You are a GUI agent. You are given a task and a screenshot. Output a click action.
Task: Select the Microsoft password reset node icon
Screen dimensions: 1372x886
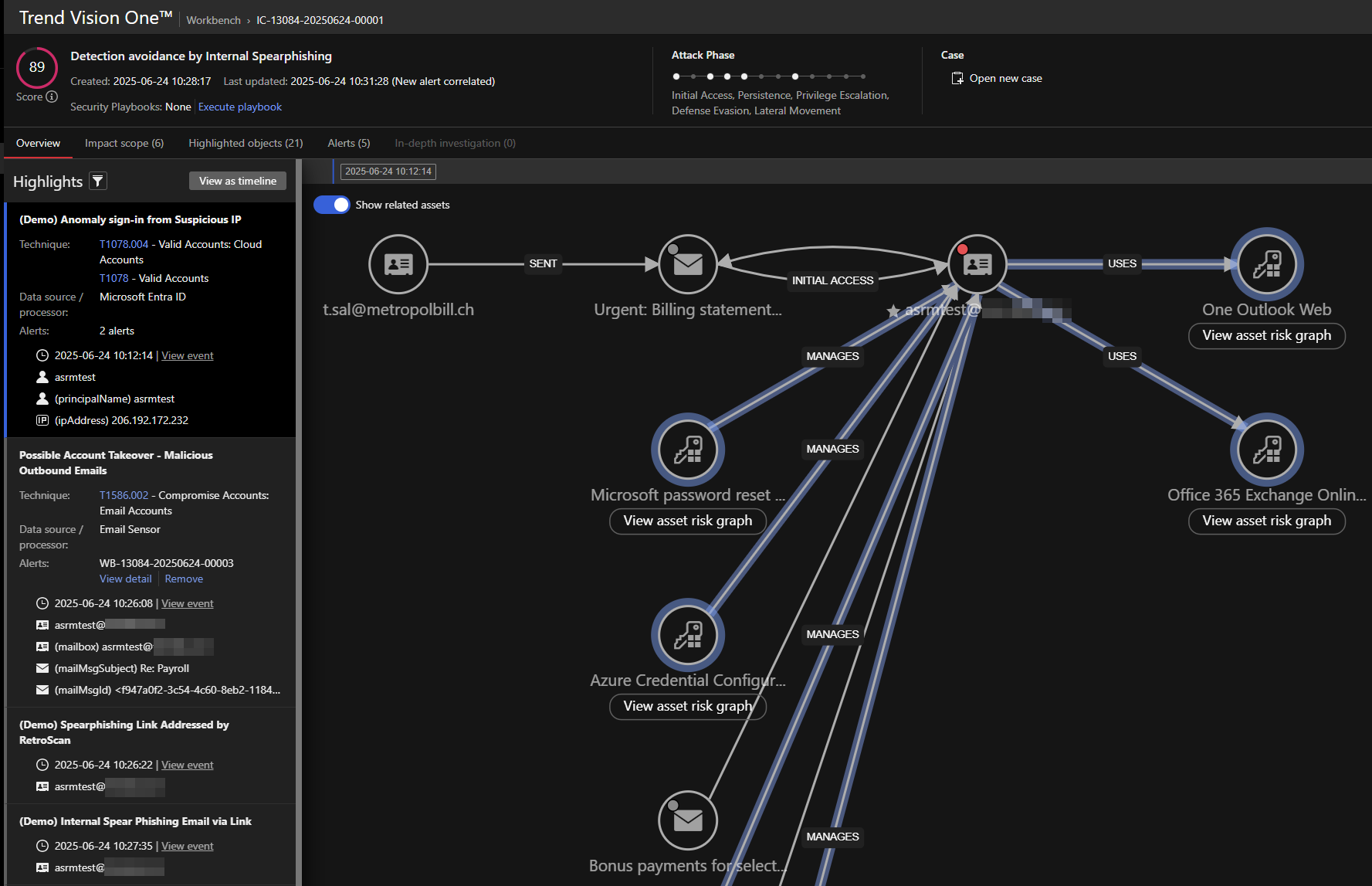(687, 450)
